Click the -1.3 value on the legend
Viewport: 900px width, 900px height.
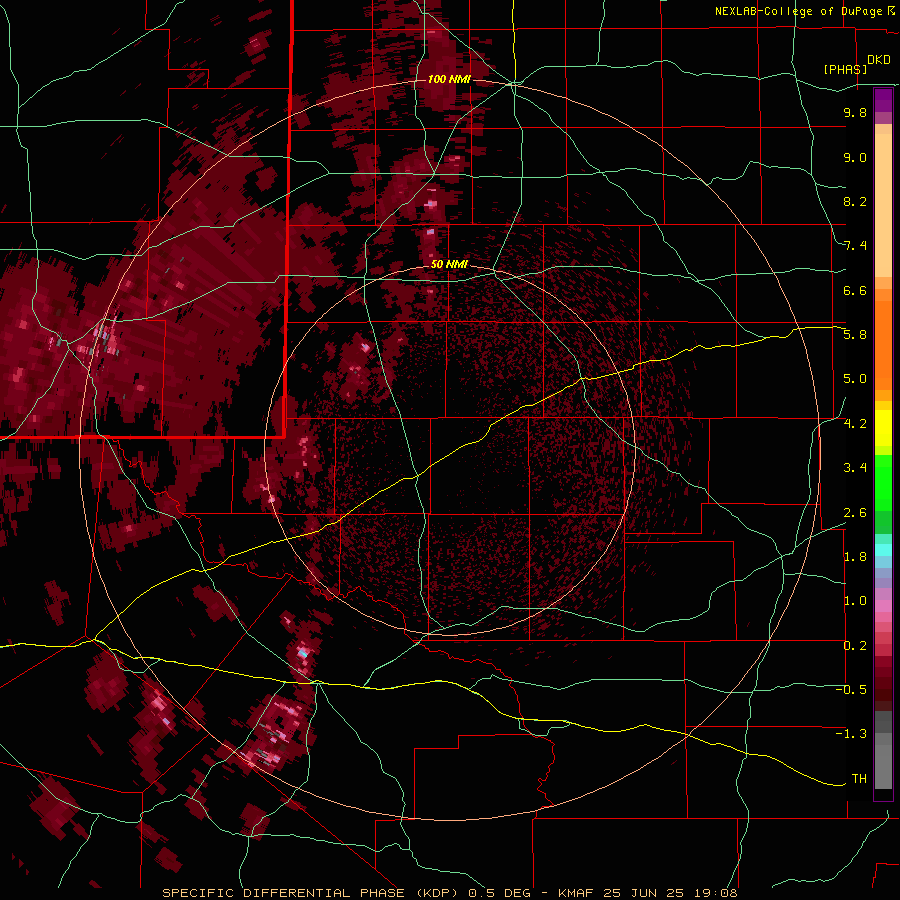[x=851, y=734]
